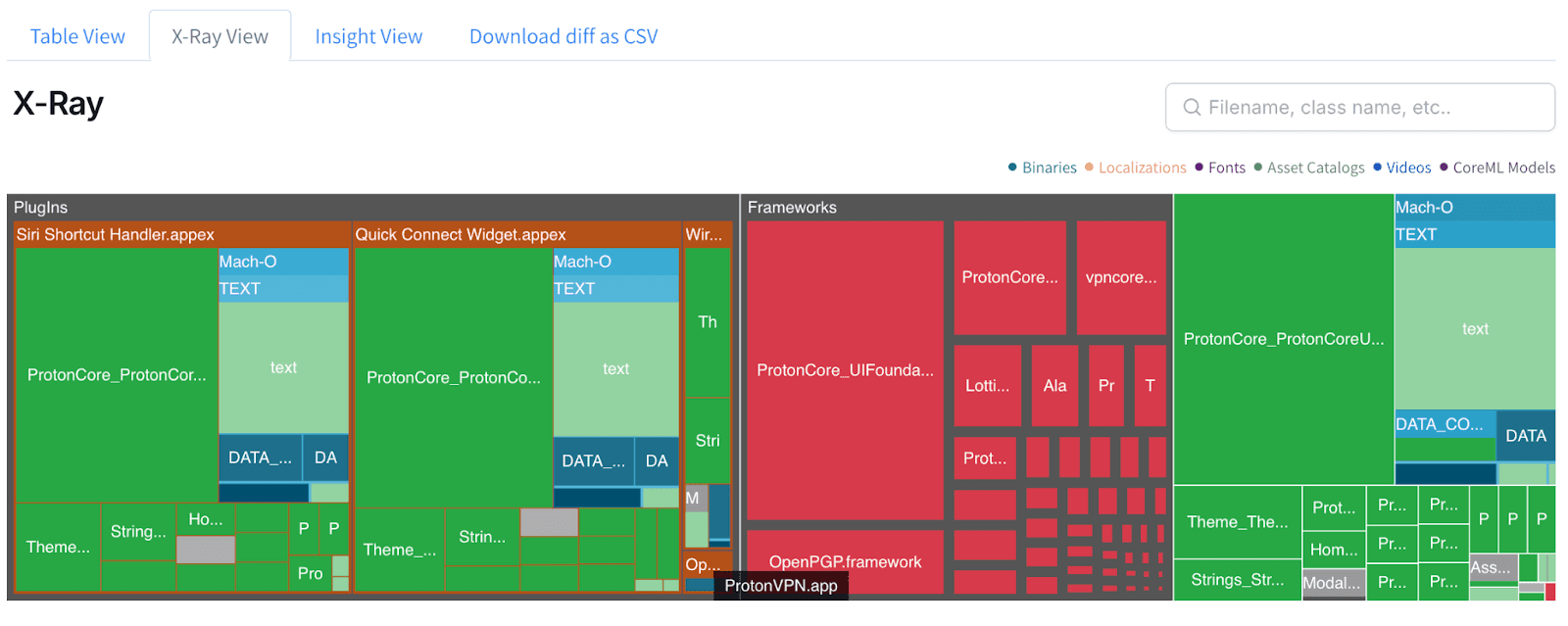Toggle the Binaries legend dot
The image size is (1568, 626).
(x=1012, y=168)
